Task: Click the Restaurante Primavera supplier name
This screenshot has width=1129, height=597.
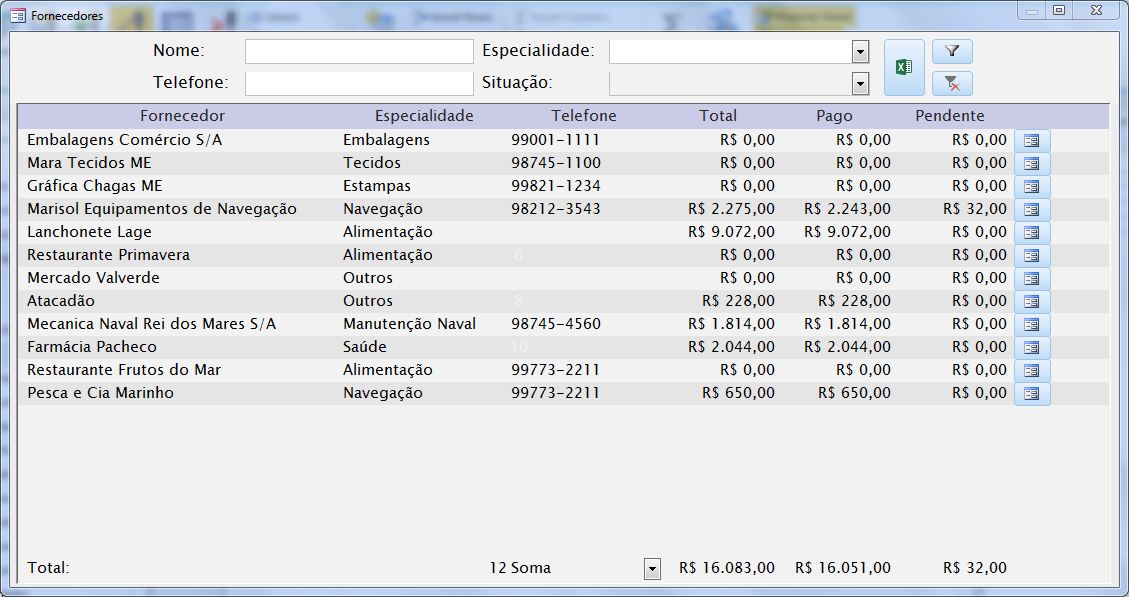Action: pos(108,255)
